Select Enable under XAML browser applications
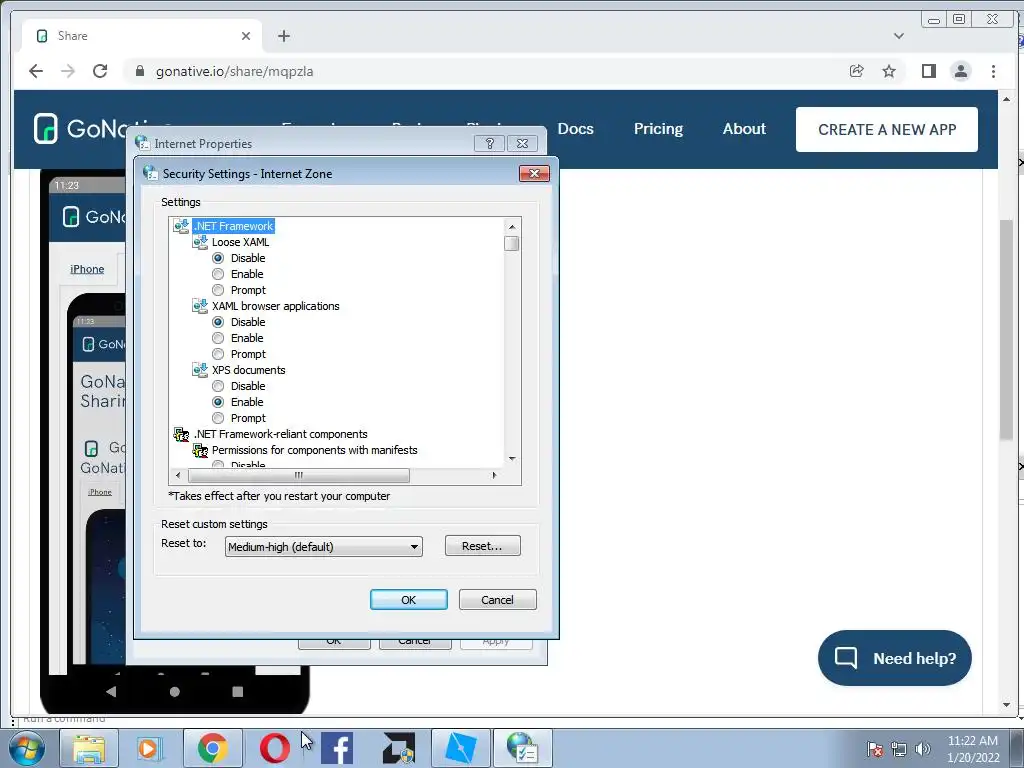Viewport: 1024px width, 768px height. click(218, 338)
